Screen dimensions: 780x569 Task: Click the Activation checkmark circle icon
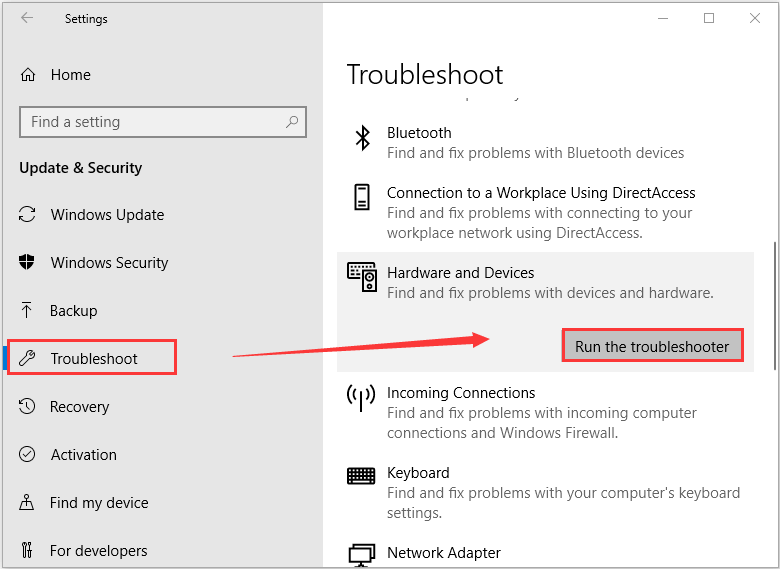(28, 455)
